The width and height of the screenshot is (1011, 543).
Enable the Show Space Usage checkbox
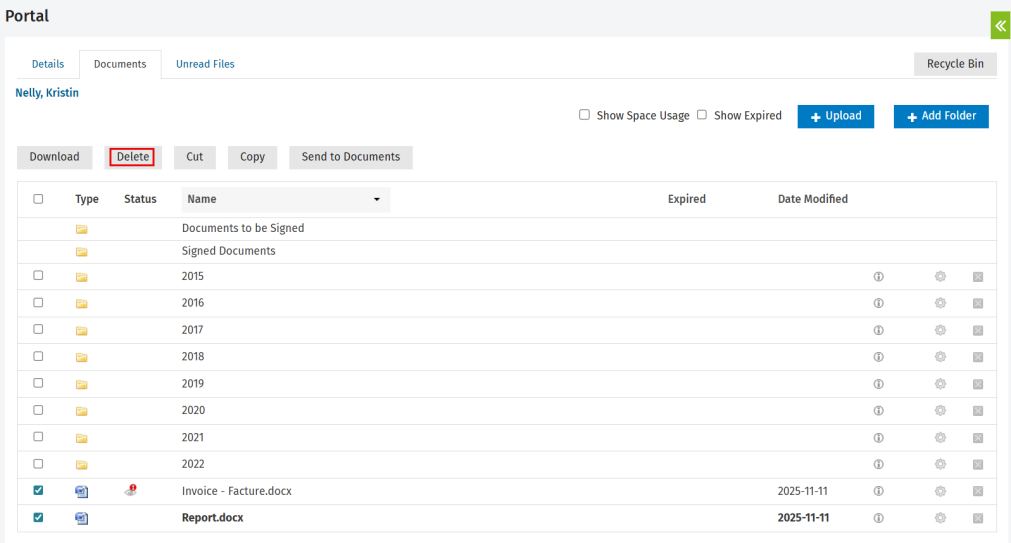click(x=584, y=115)
